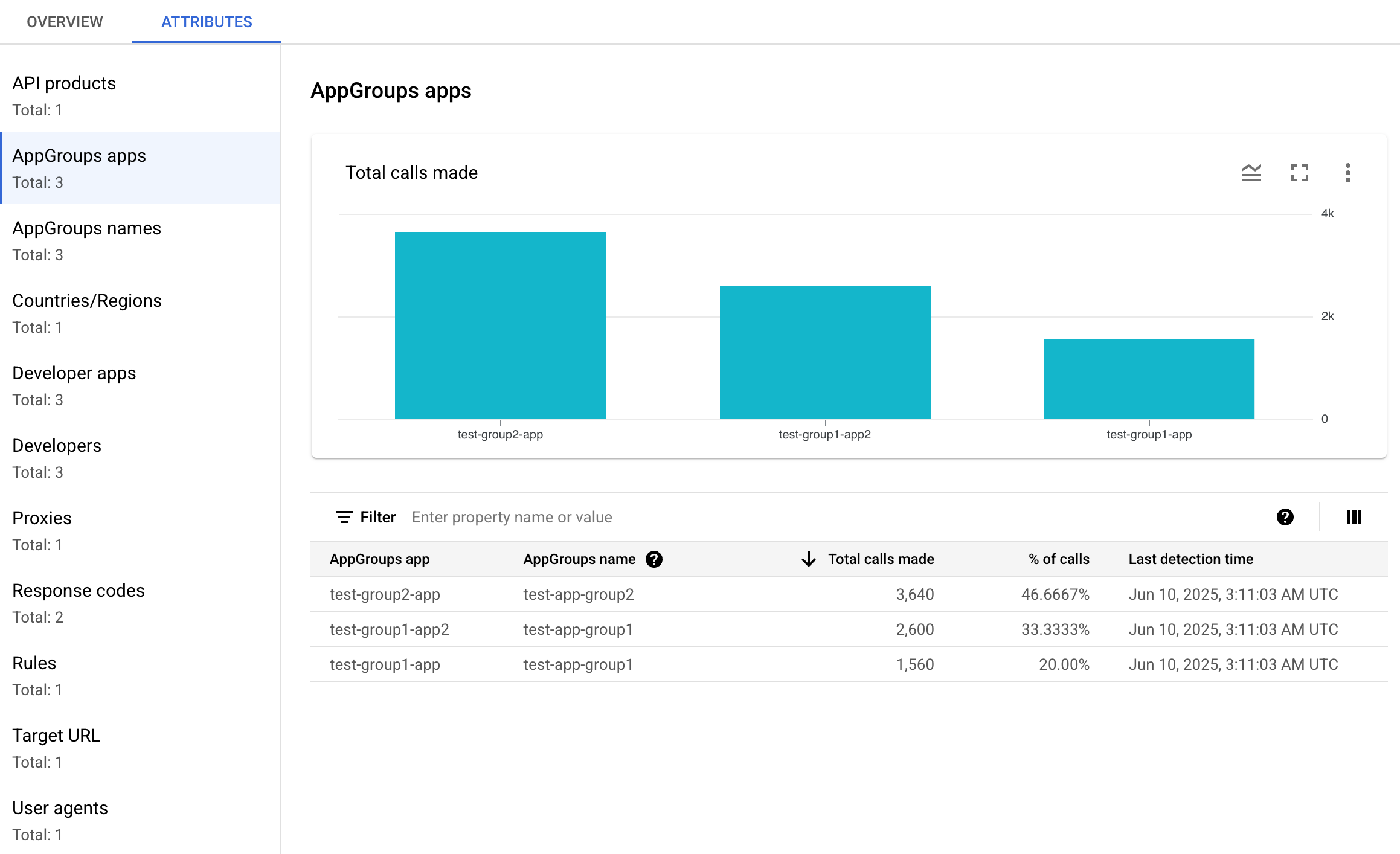Open the column selector icon
Viewport: 1400px width, 854px height.
coord(1353,517)
